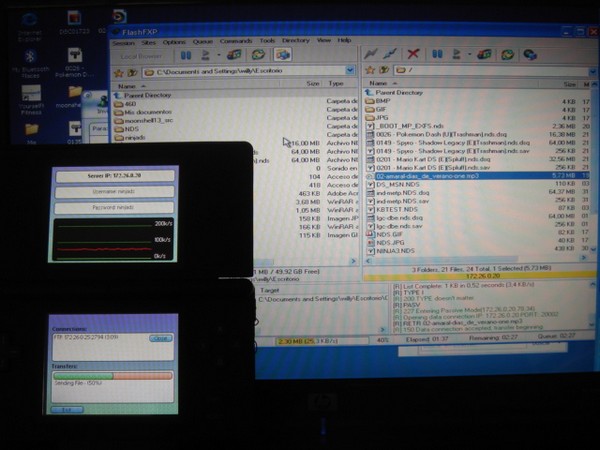Open the Directory menu
Viewport: 600px width, 450px height.
296,40
